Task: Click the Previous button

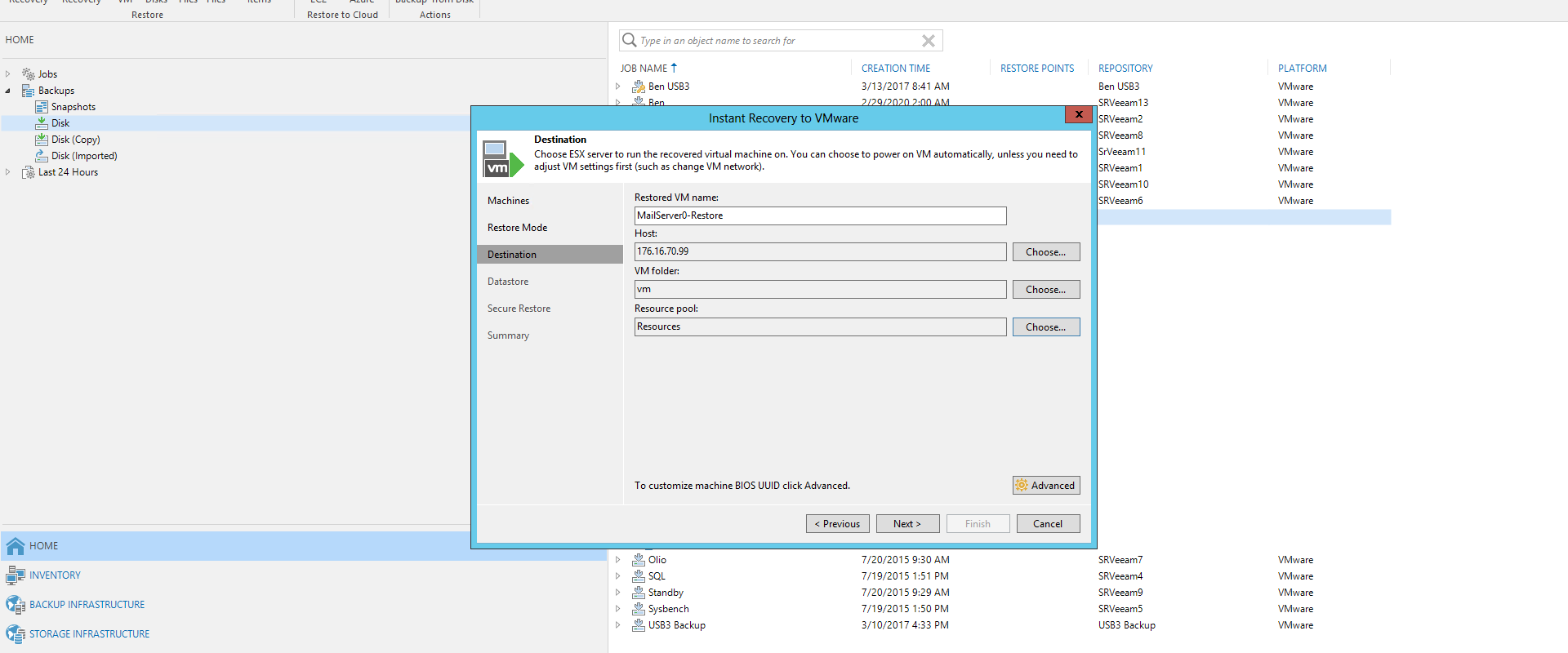Action: point(837,524)
